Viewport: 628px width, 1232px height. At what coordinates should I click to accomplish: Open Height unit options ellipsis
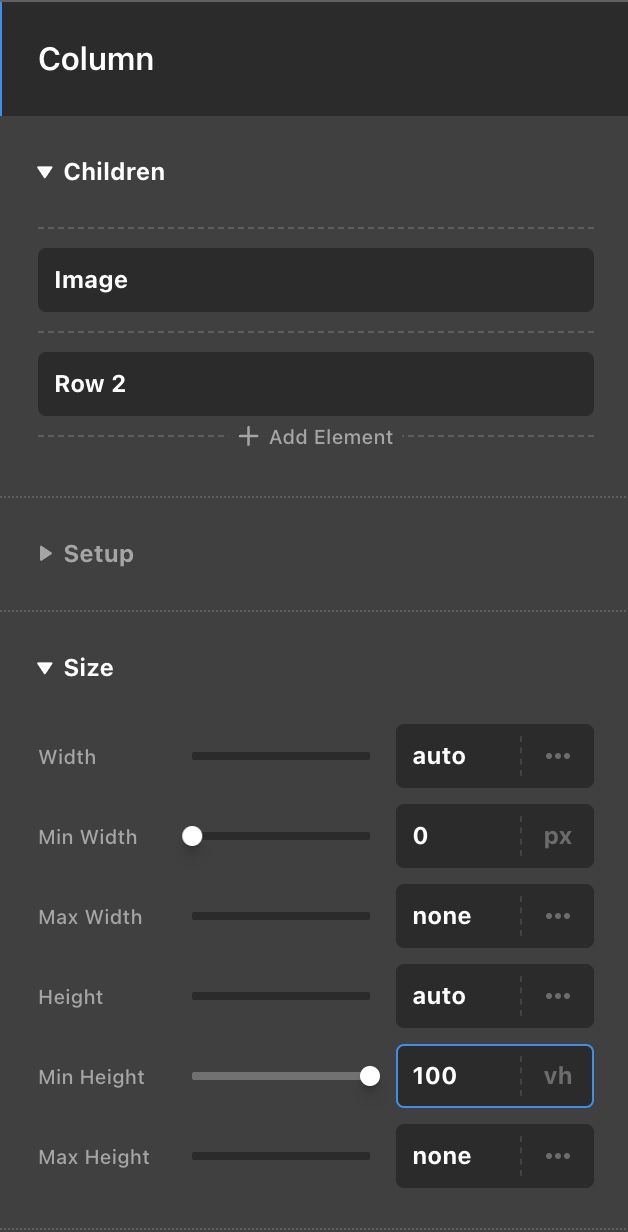point(558,996)
